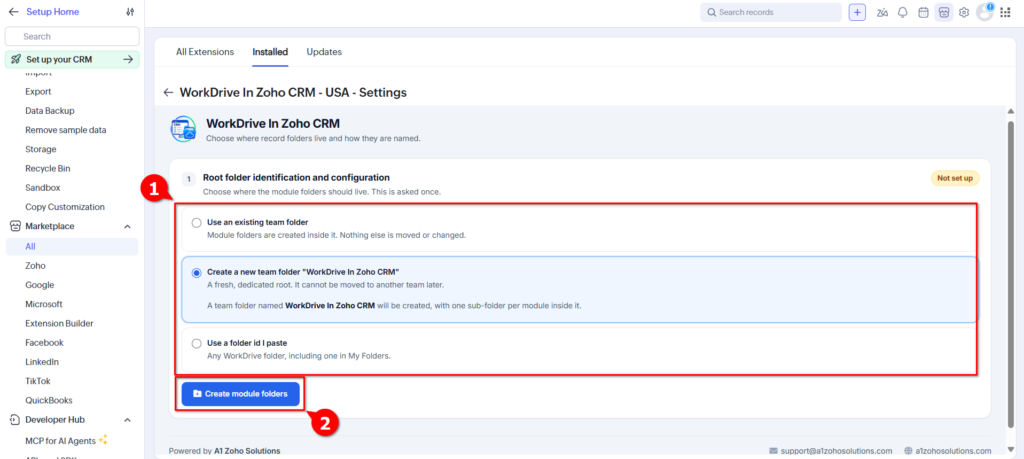The width and height of the screenshot is (1024, 459).
Task: Click A1 Zoho Solutions in the footer
Action: (246, 451)
